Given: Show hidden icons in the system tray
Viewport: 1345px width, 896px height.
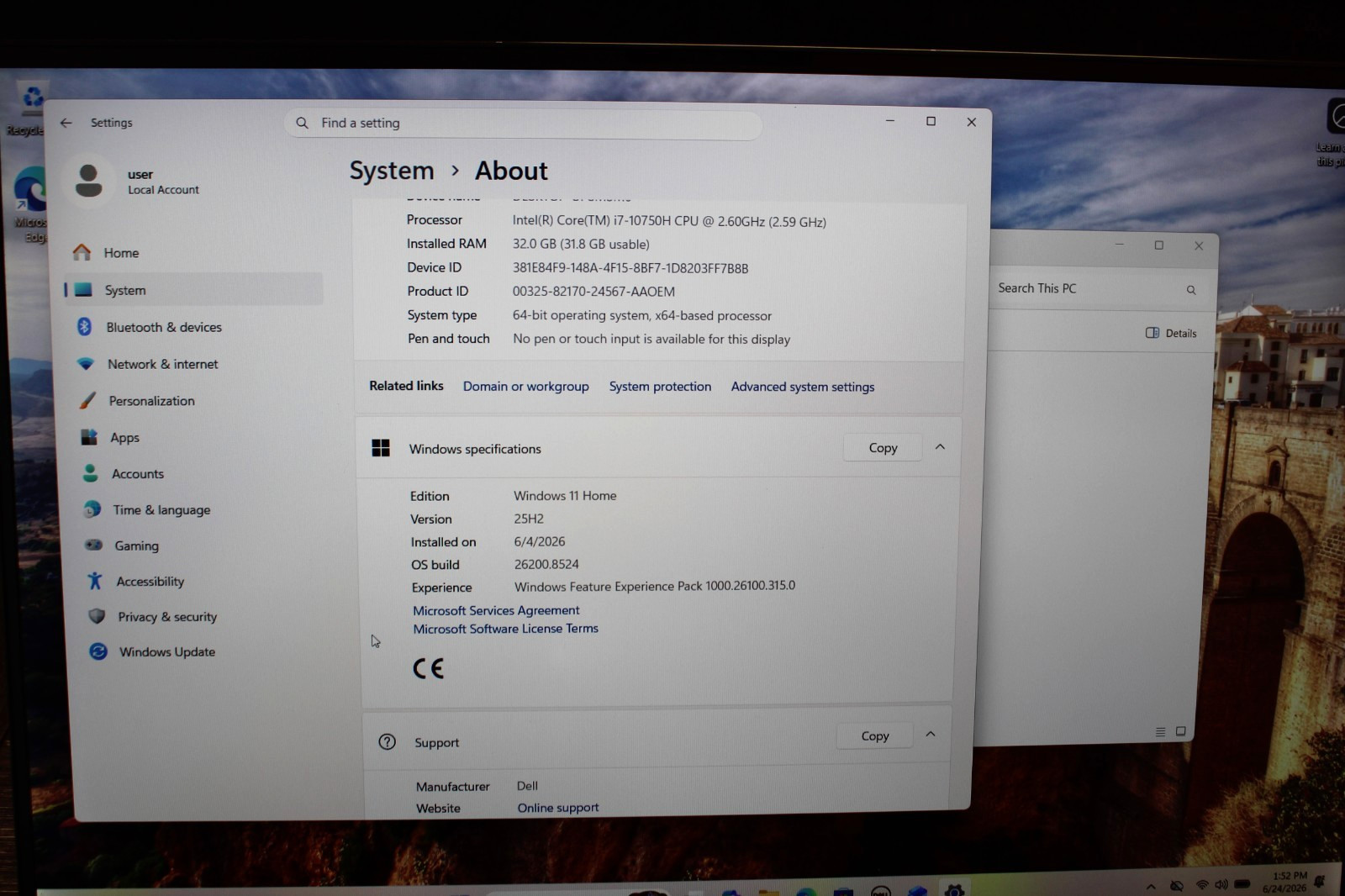Looking at the screenshot, I should pos(1151,886).
